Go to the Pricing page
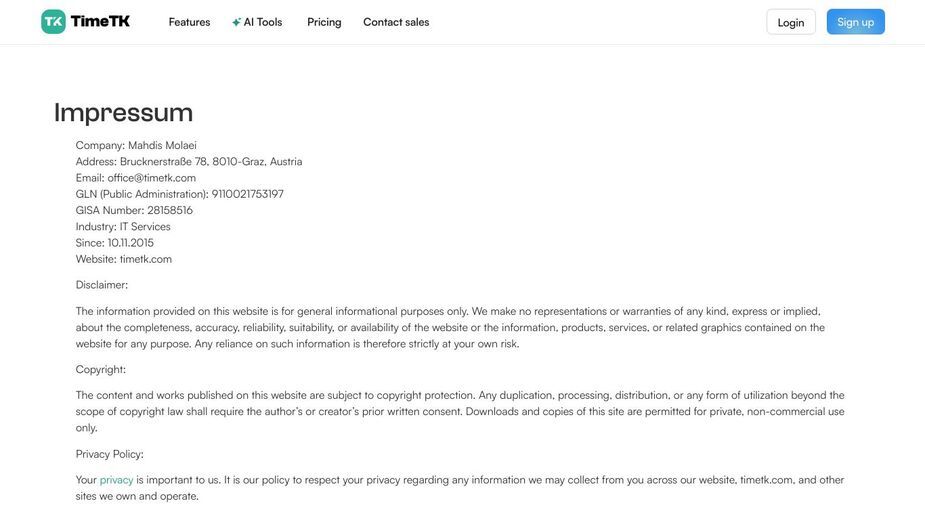Viewport: 925px width, 520px height. [324, 22]
